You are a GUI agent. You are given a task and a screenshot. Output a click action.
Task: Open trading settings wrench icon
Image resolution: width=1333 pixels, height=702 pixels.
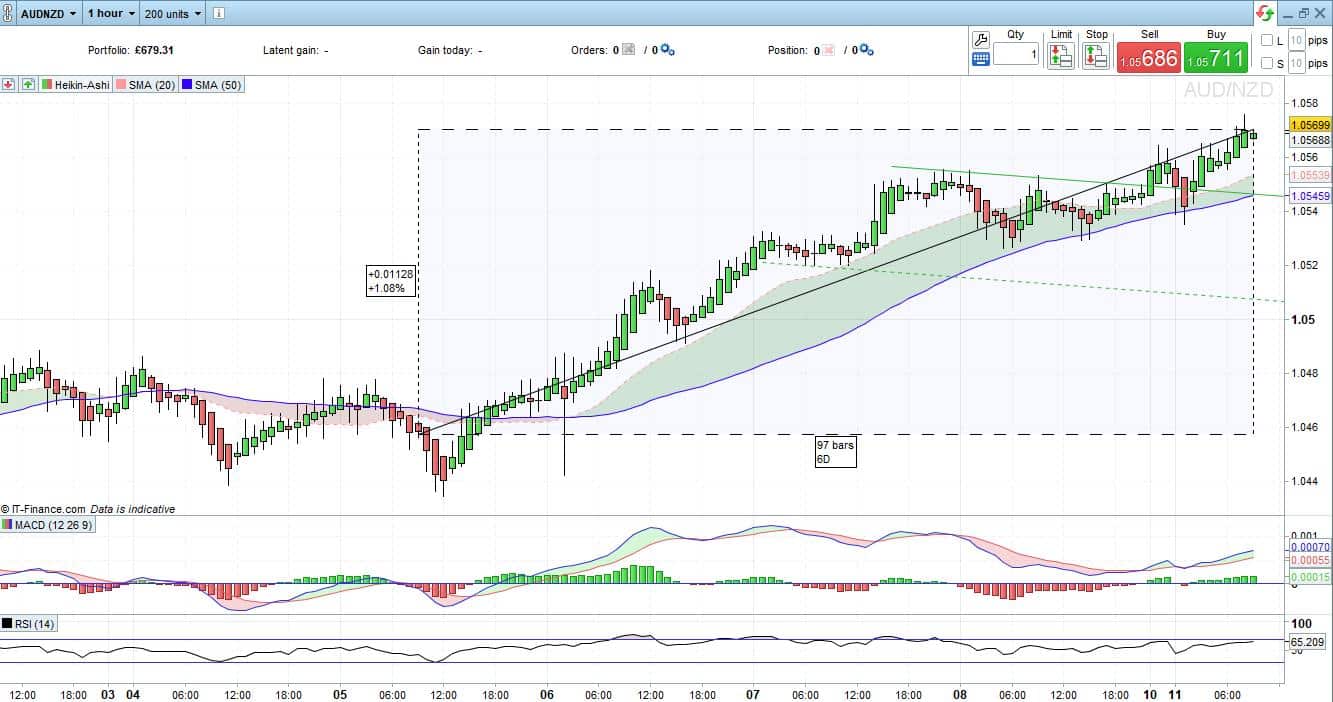pos(980,40)
